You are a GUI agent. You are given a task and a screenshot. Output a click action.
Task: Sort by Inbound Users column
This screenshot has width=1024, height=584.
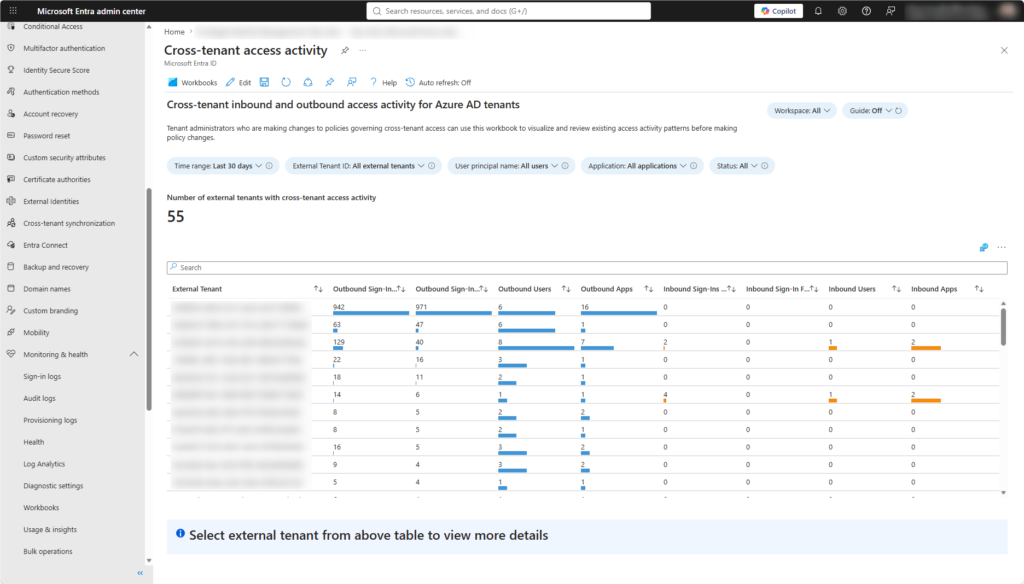pos(897,289)
